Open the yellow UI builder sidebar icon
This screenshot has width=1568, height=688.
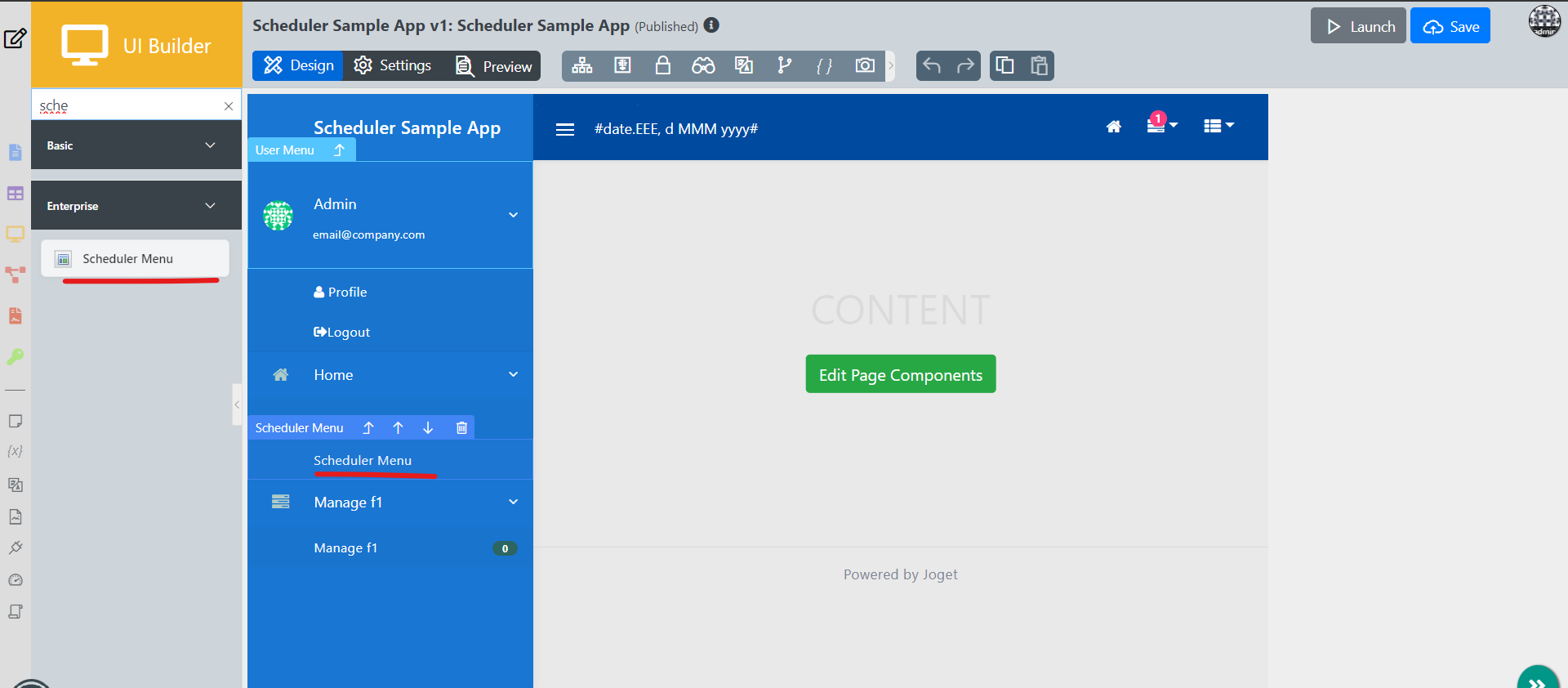pyautogui.click(x=16, y=235)
